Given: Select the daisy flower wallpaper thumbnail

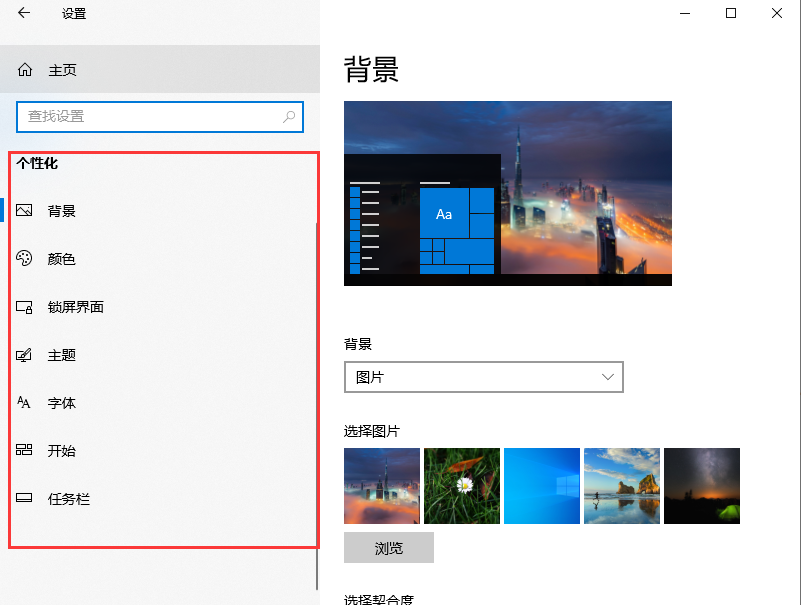Looking at the screenshot, I should click(x=461, y=486).
